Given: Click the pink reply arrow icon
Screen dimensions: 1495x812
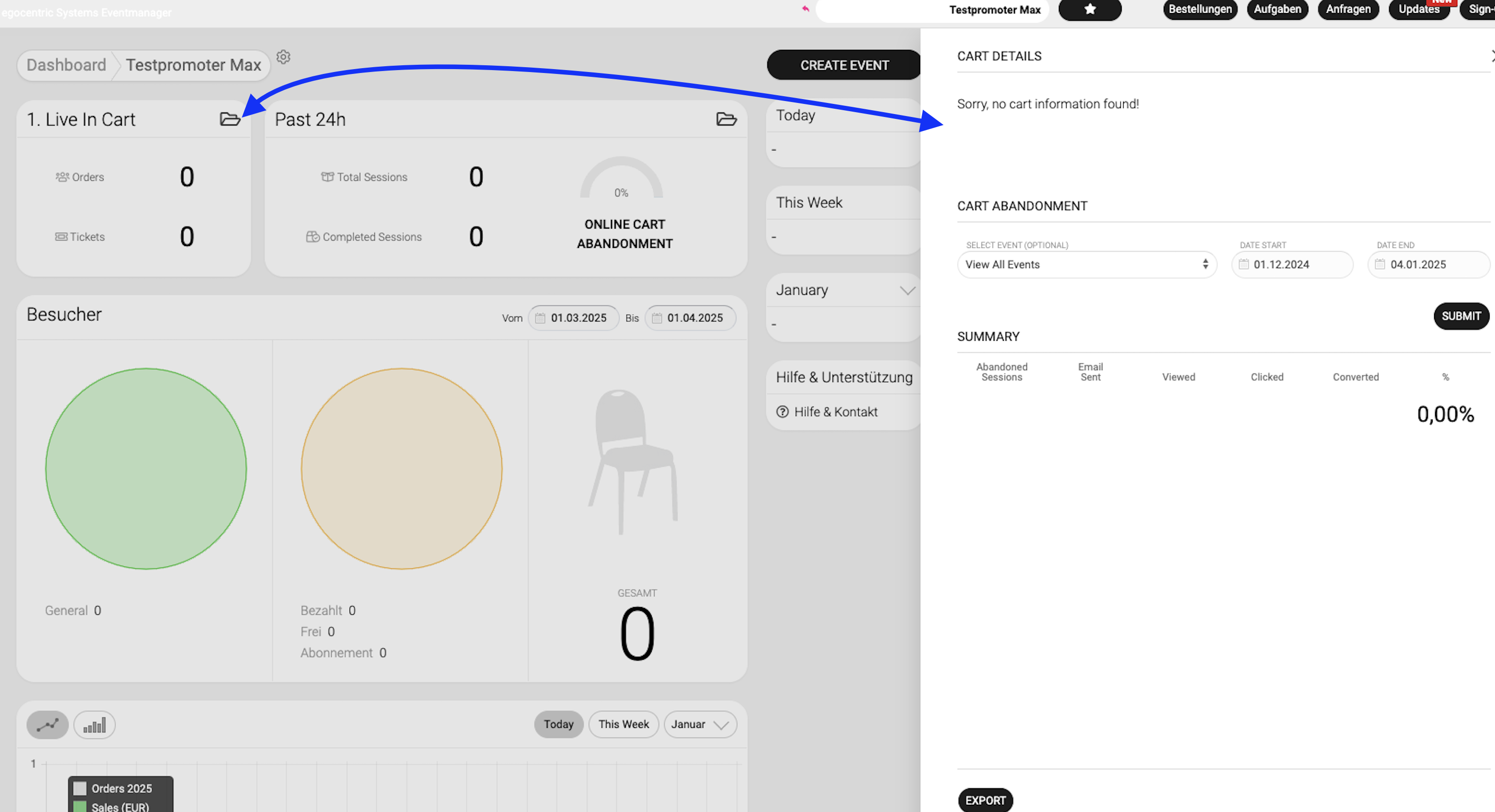Looking at the screenshot, I should click(x=805, y=9).
